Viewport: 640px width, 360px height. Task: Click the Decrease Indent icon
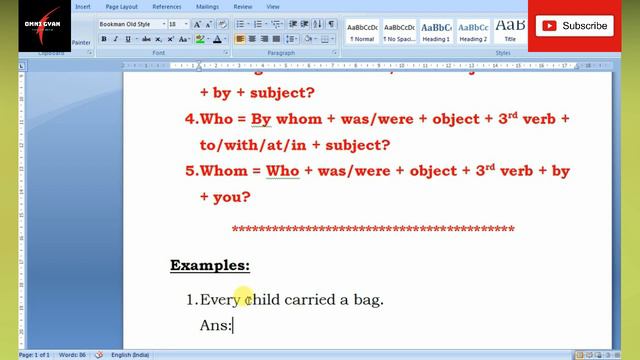tap(293, 24)
